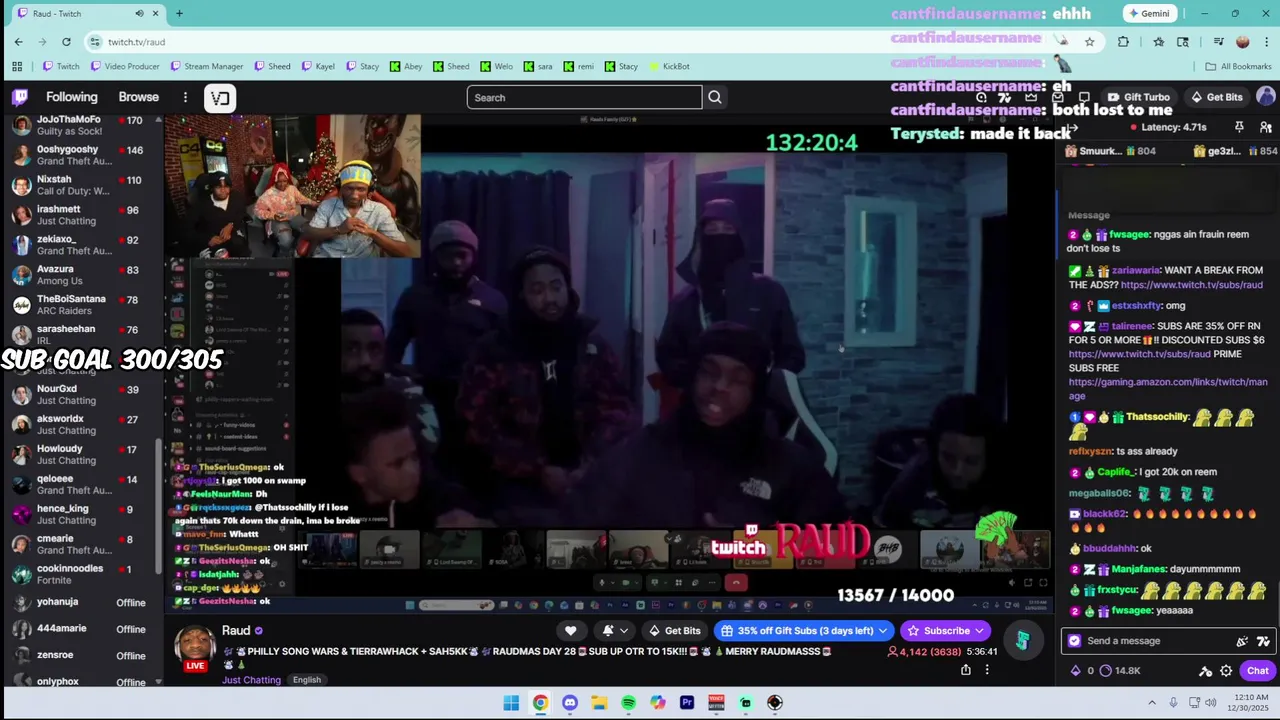Expand the Subscribe button dropdown arrow

tap(980, 631)
